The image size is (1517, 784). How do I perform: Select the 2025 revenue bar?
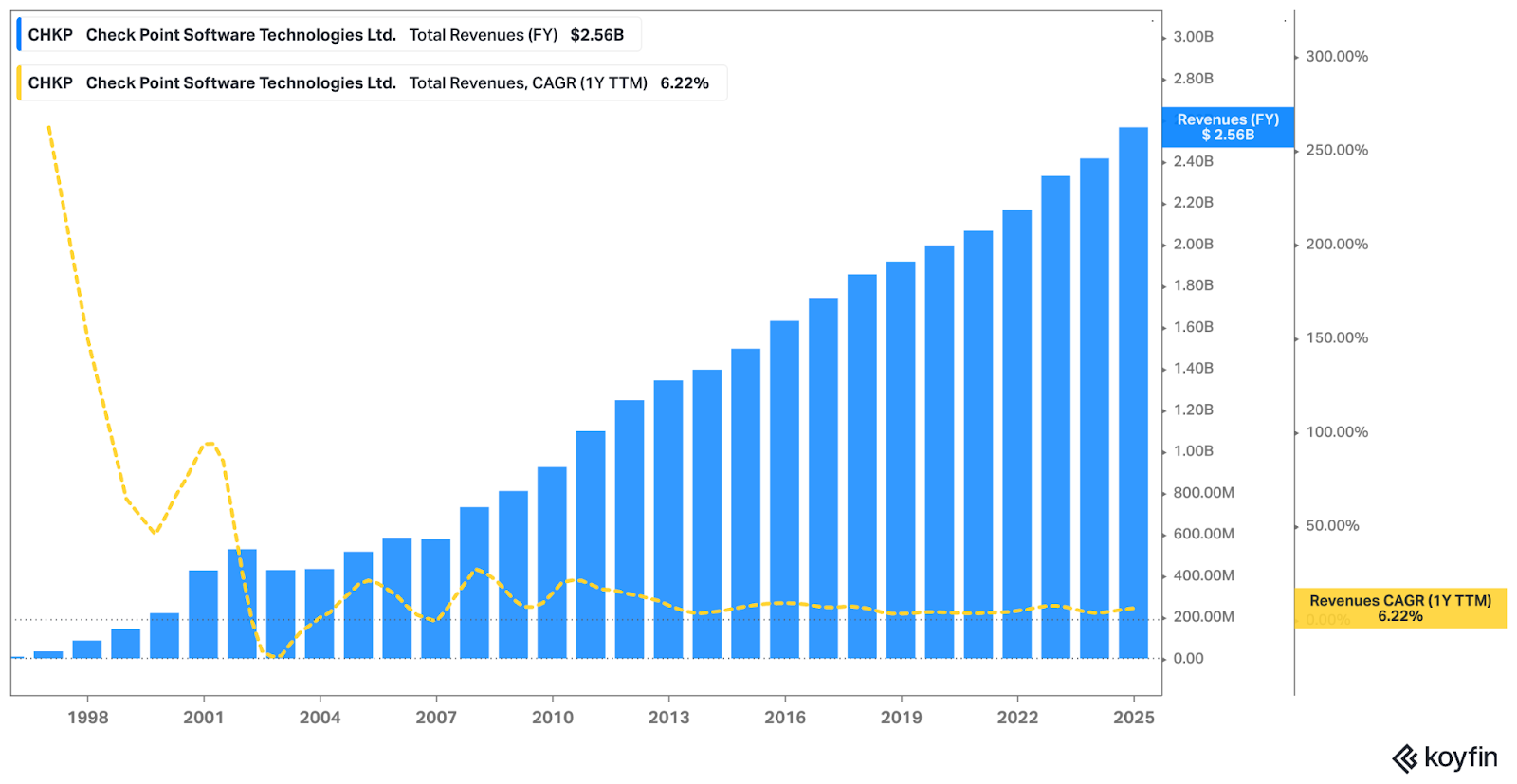(1133, 392)
